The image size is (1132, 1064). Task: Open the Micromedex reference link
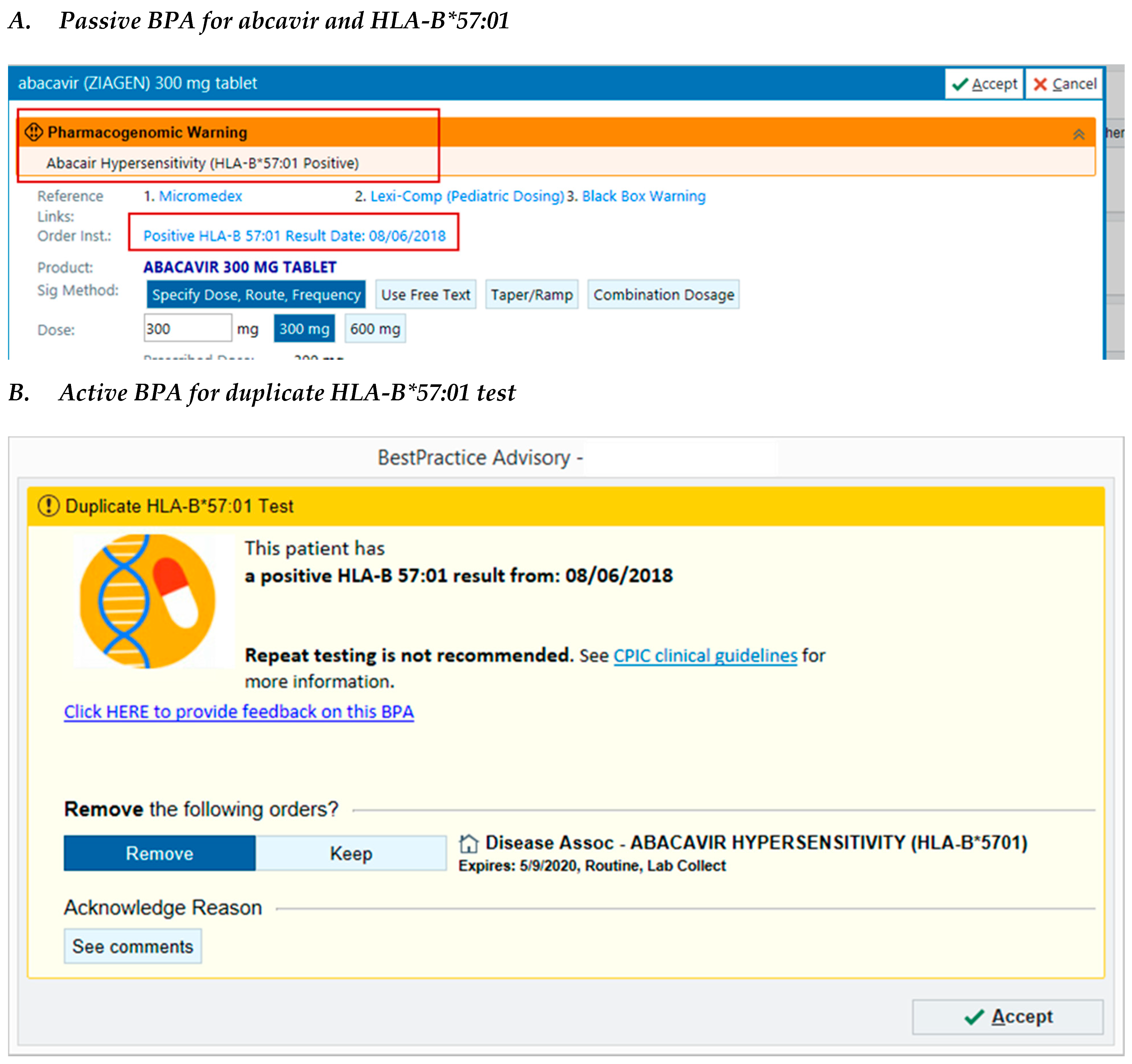pos(200,196)
